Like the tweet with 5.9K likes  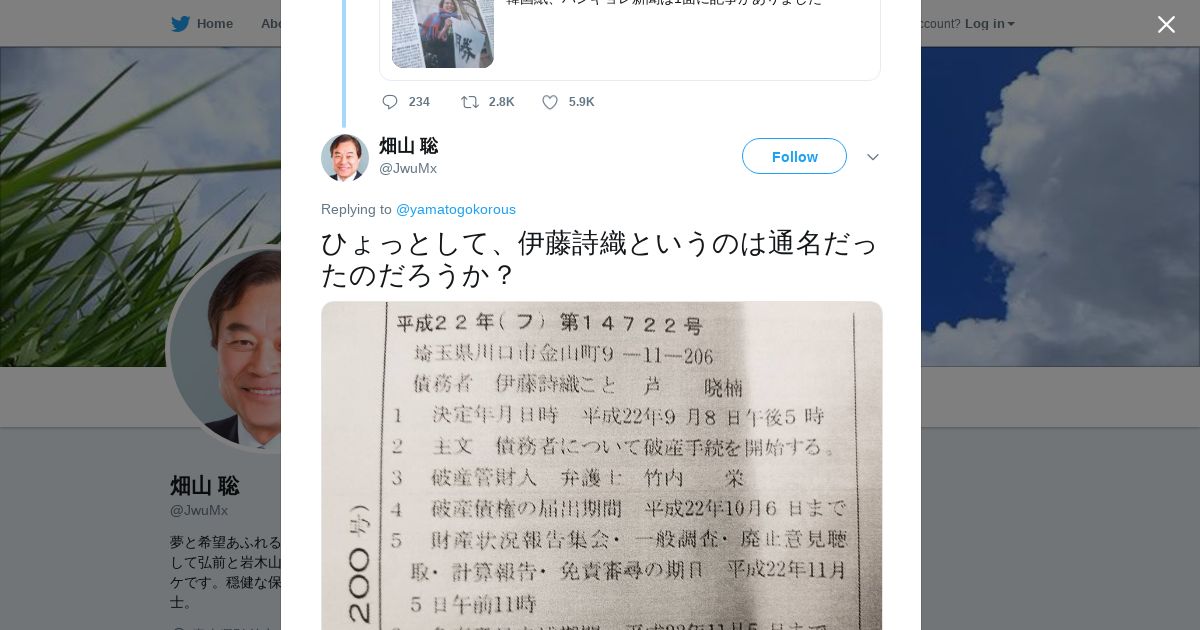[550, 102]
